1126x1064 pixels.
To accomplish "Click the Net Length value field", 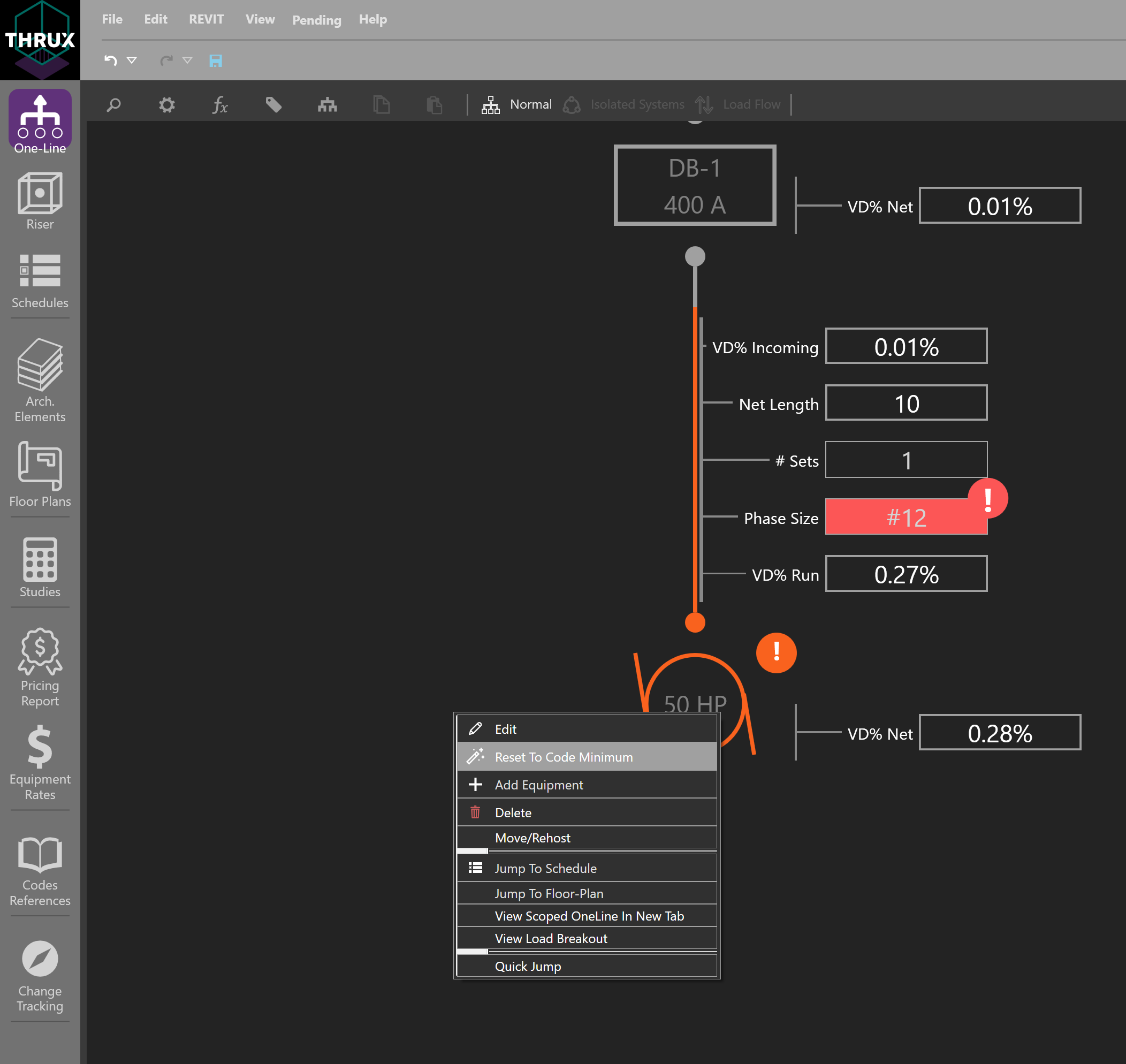I will click(x=906, y=403).
